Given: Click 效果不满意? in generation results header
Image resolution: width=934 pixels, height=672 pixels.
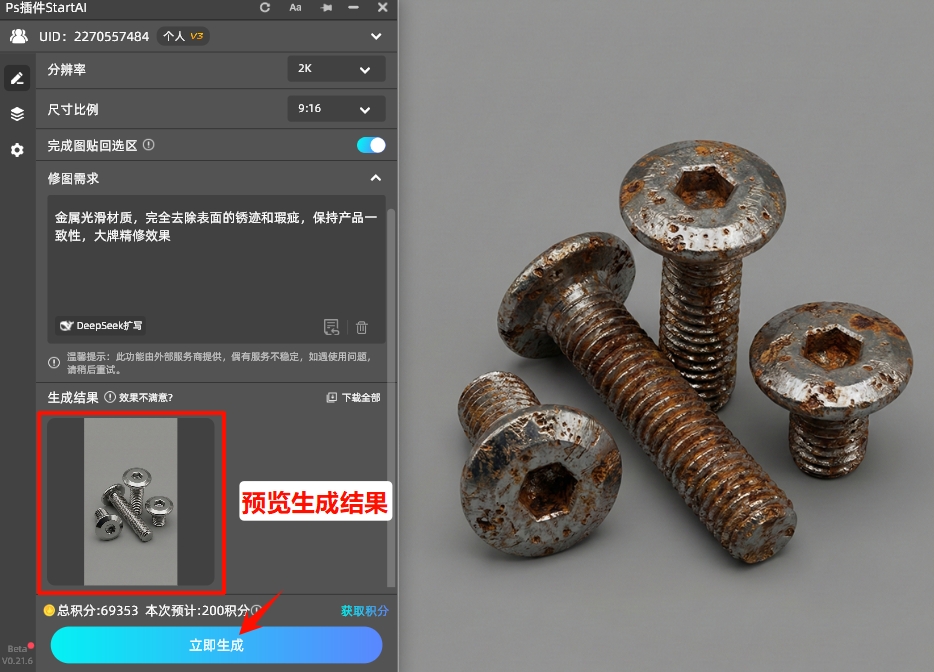Looking at the screenshot, I should click(x=146, y=397).
